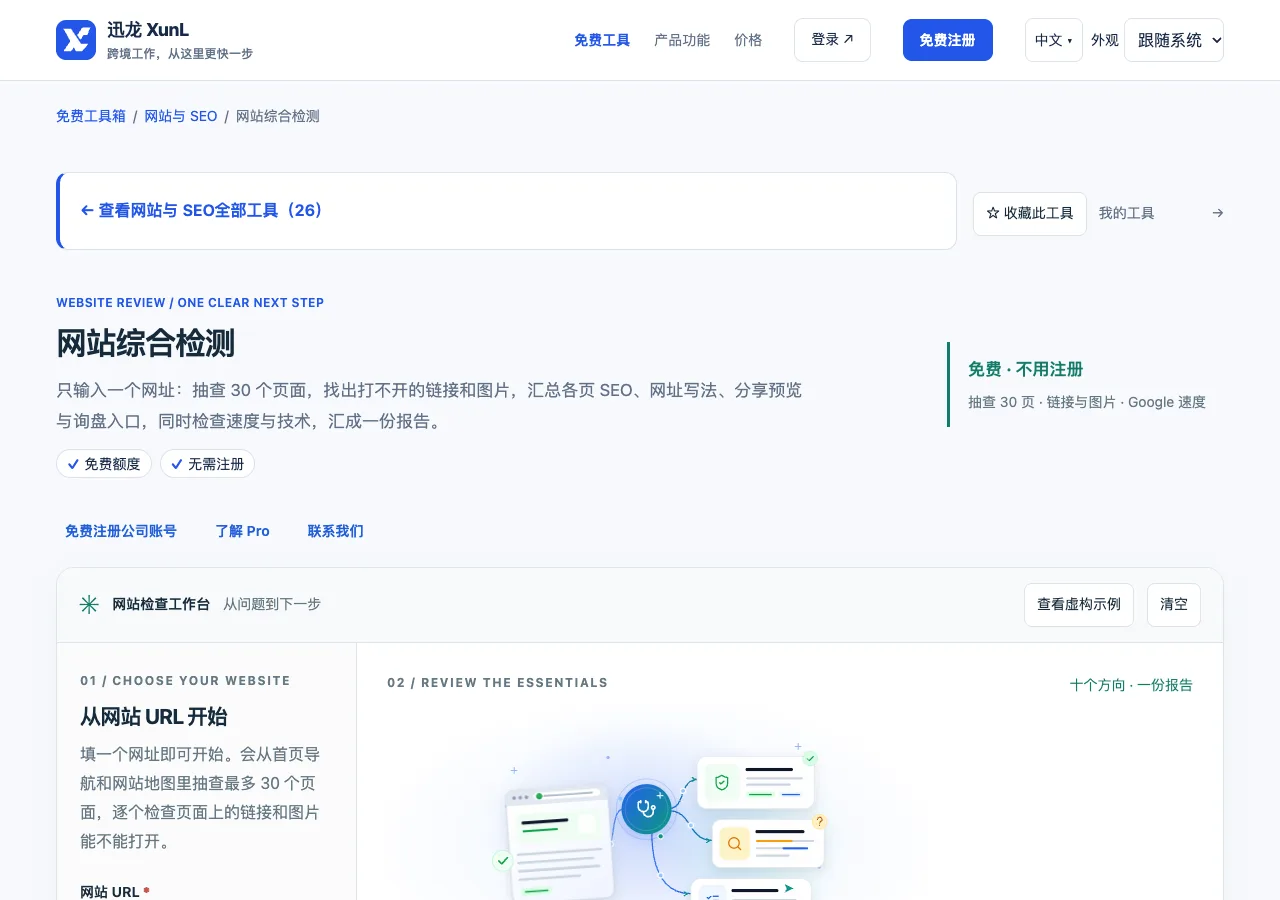The height and width of the screenshot is (900, 1280).
Task: Click the shield card in illustration
Action: (x=755, y=782)
